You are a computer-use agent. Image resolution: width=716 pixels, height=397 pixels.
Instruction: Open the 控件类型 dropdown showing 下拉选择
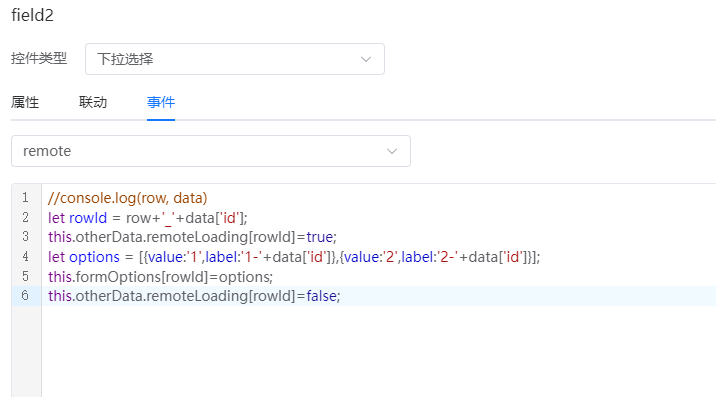tap(235, 59)
